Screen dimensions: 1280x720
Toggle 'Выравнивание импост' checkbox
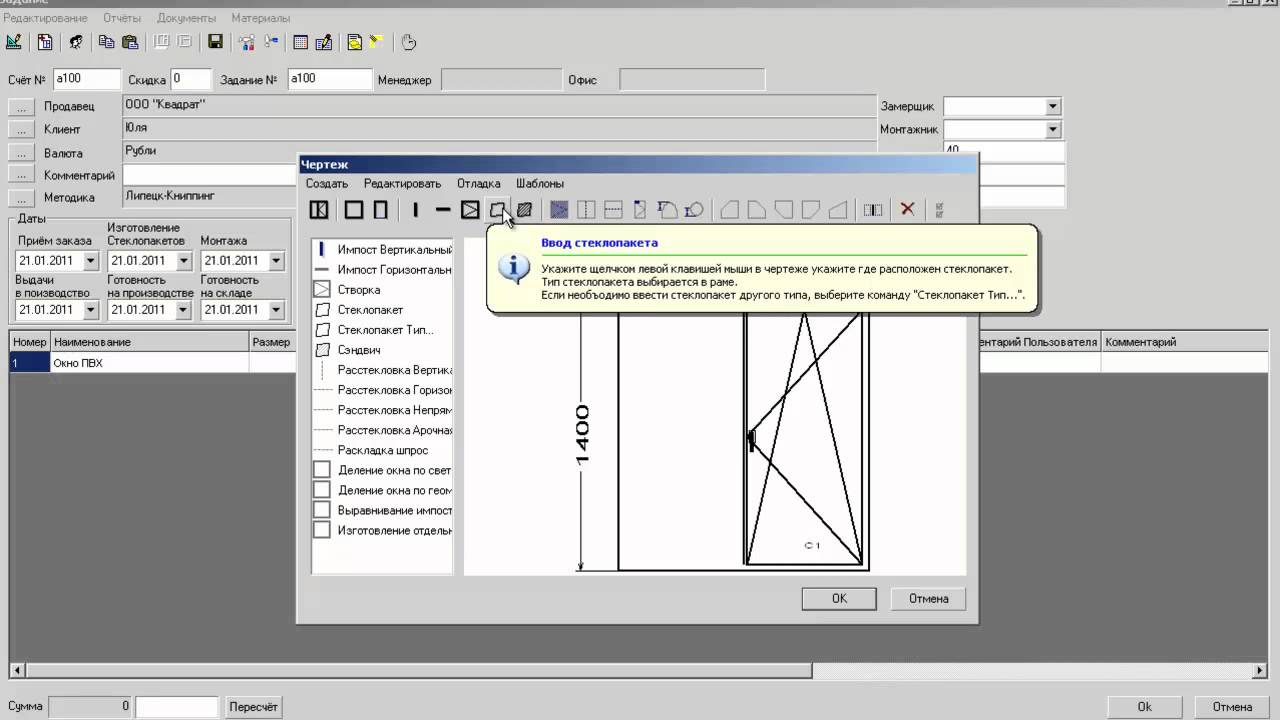point(322,510)
